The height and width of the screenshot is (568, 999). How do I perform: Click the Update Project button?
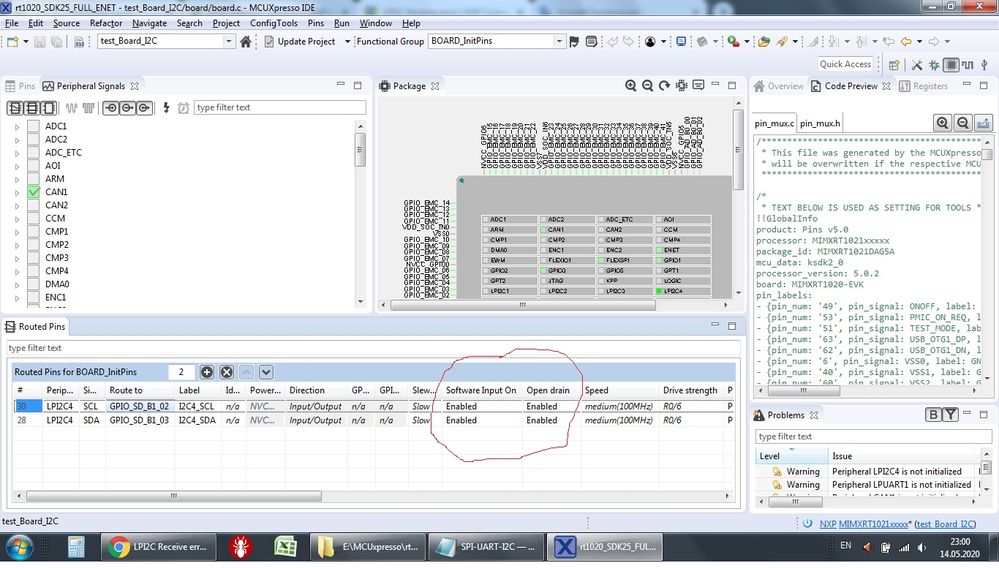[x=300, y=41]
